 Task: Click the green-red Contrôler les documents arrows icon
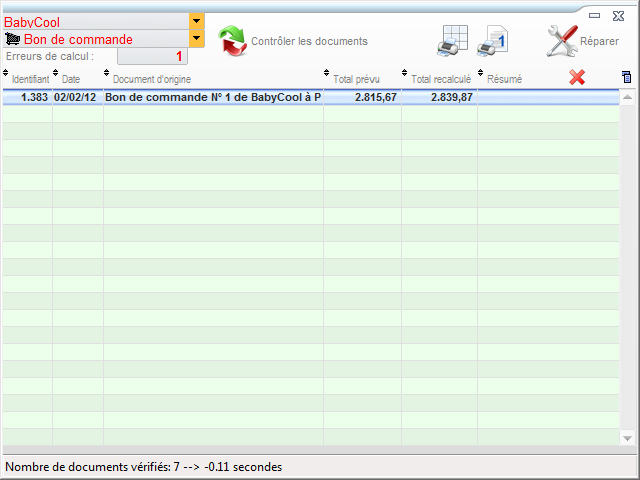[x=232, y=41]
